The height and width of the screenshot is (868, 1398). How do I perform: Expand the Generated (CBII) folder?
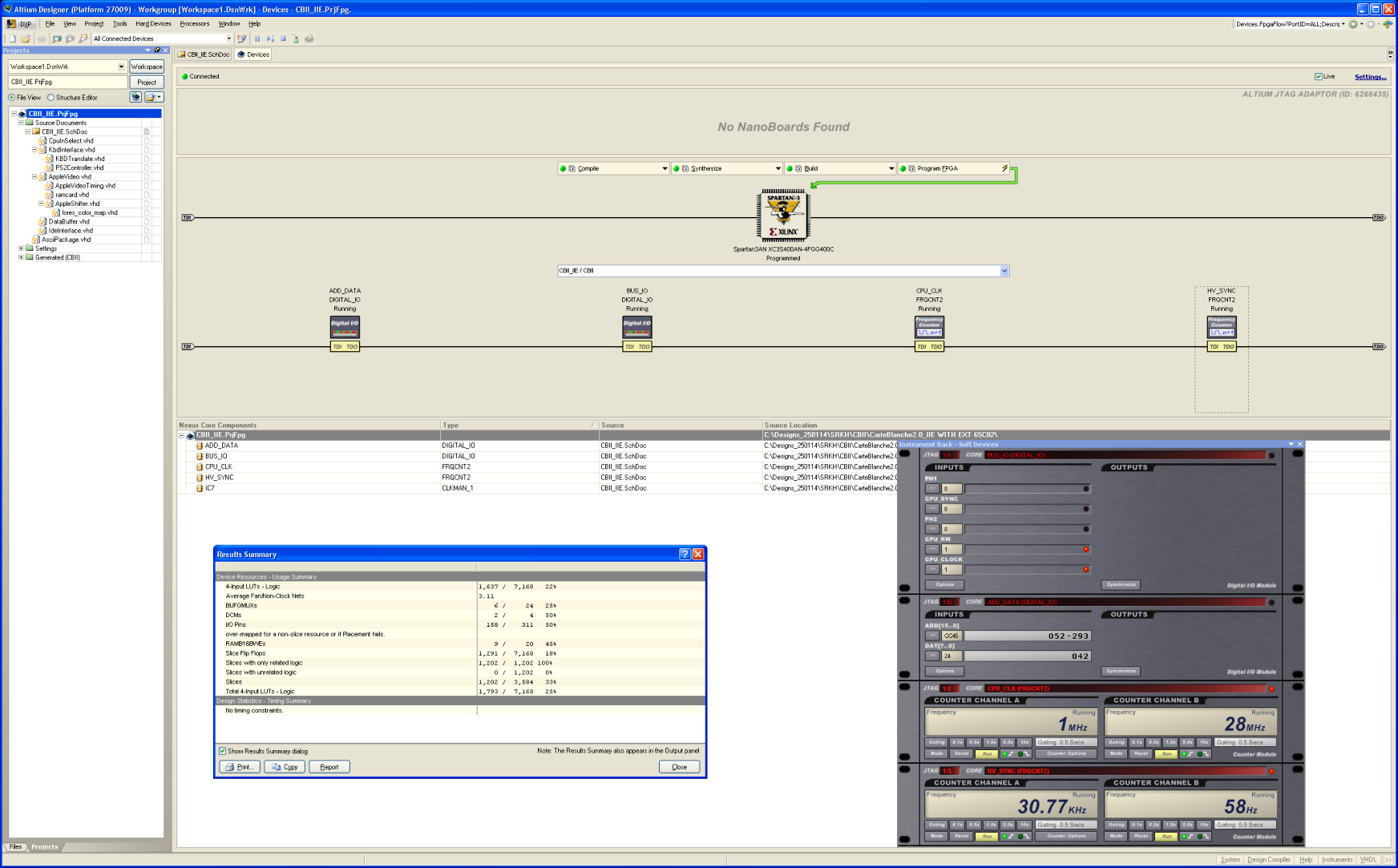tap(22, 257)
